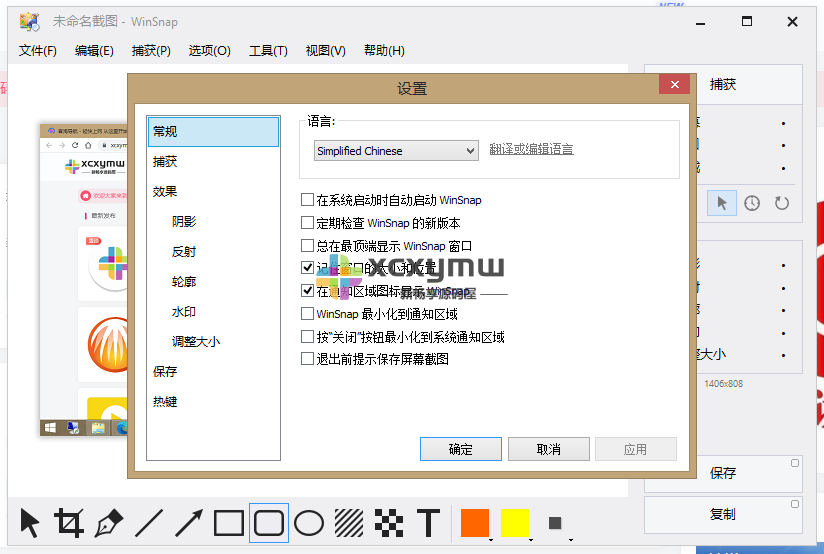The width and height of the screenshot is (824, 554).
Task: Select the Pixelate mosaic tool
Action: pyautogui.click(x=389, y=522)
